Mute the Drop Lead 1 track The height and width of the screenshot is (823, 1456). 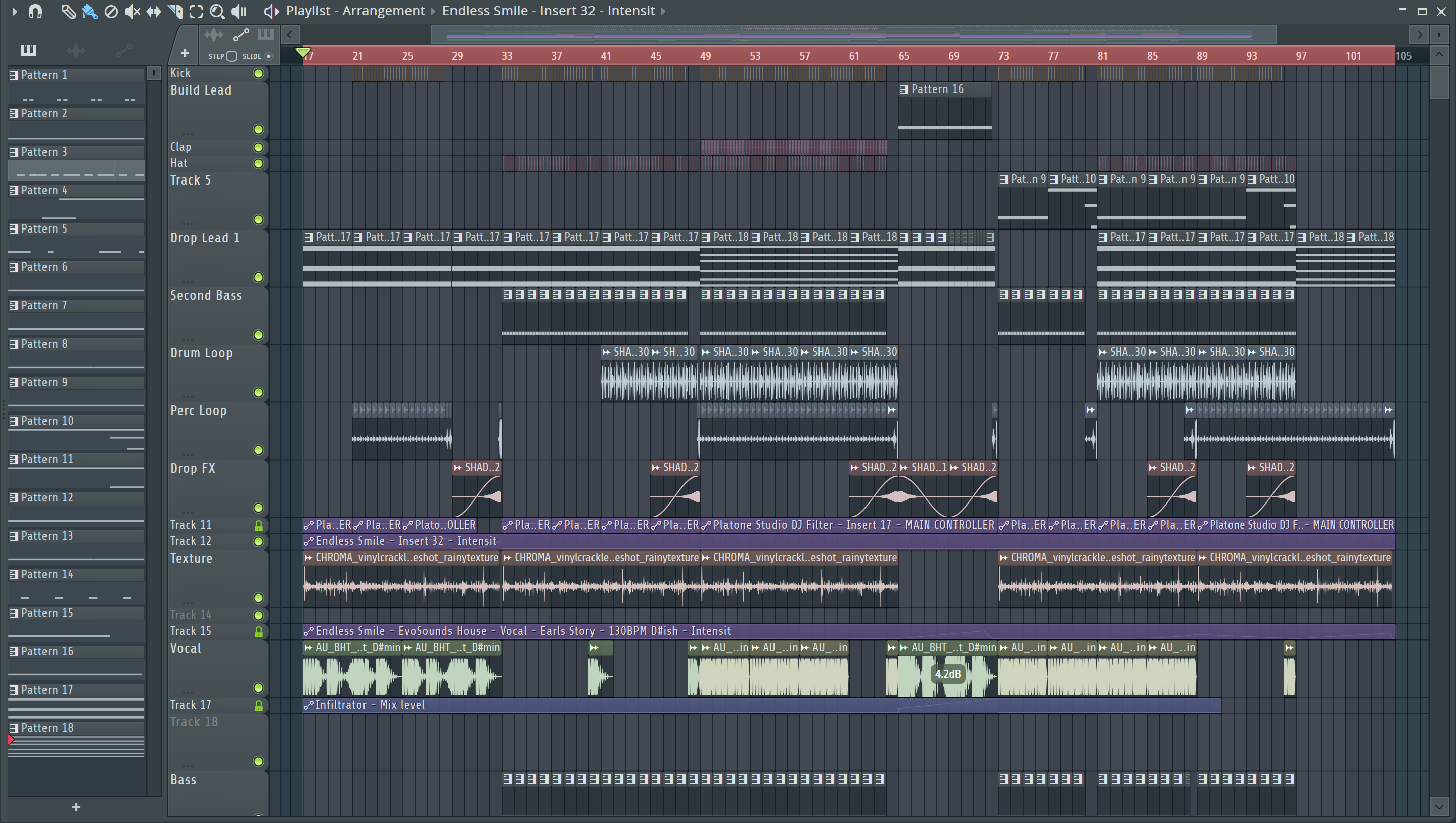[x=258, y=278]
